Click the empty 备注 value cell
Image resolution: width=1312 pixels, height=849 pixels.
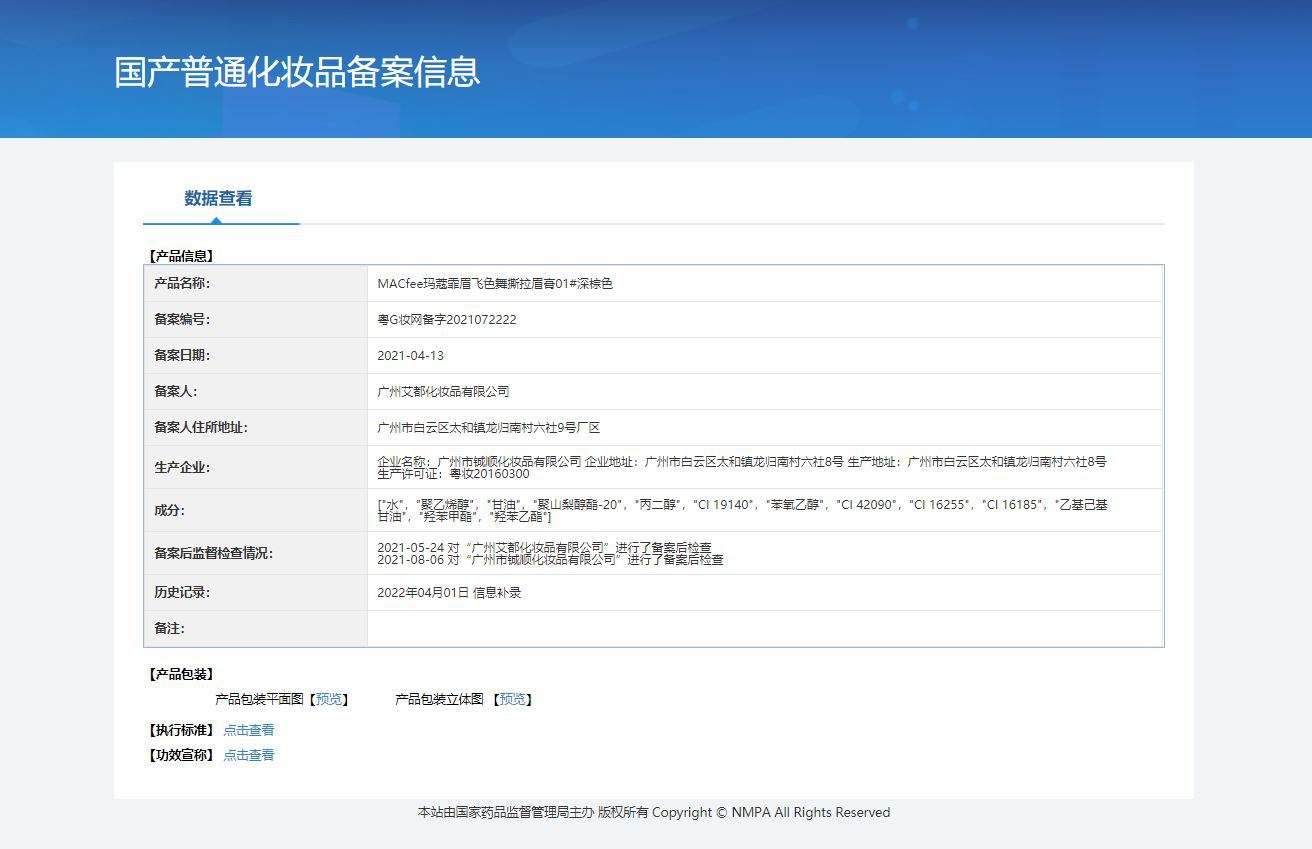point(764,629)
